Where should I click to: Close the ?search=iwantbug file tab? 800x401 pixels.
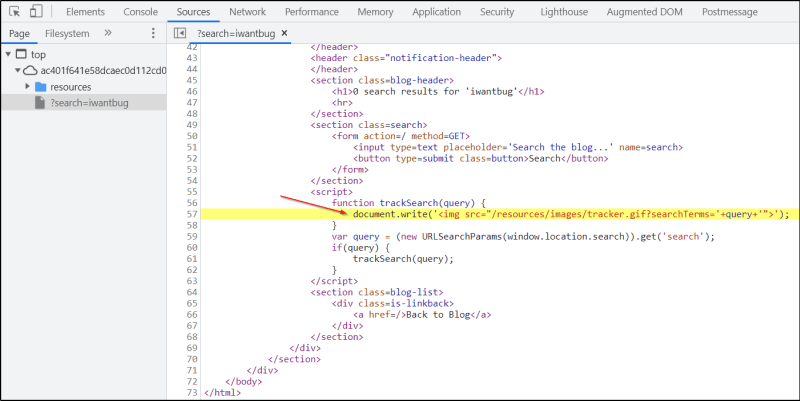click(285, 33)
